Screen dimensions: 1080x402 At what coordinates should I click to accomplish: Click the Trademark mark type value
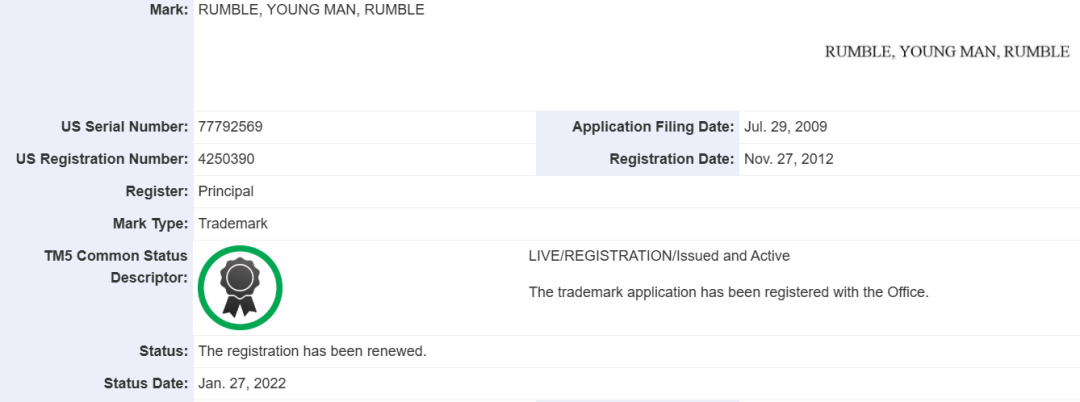point(233,224)
